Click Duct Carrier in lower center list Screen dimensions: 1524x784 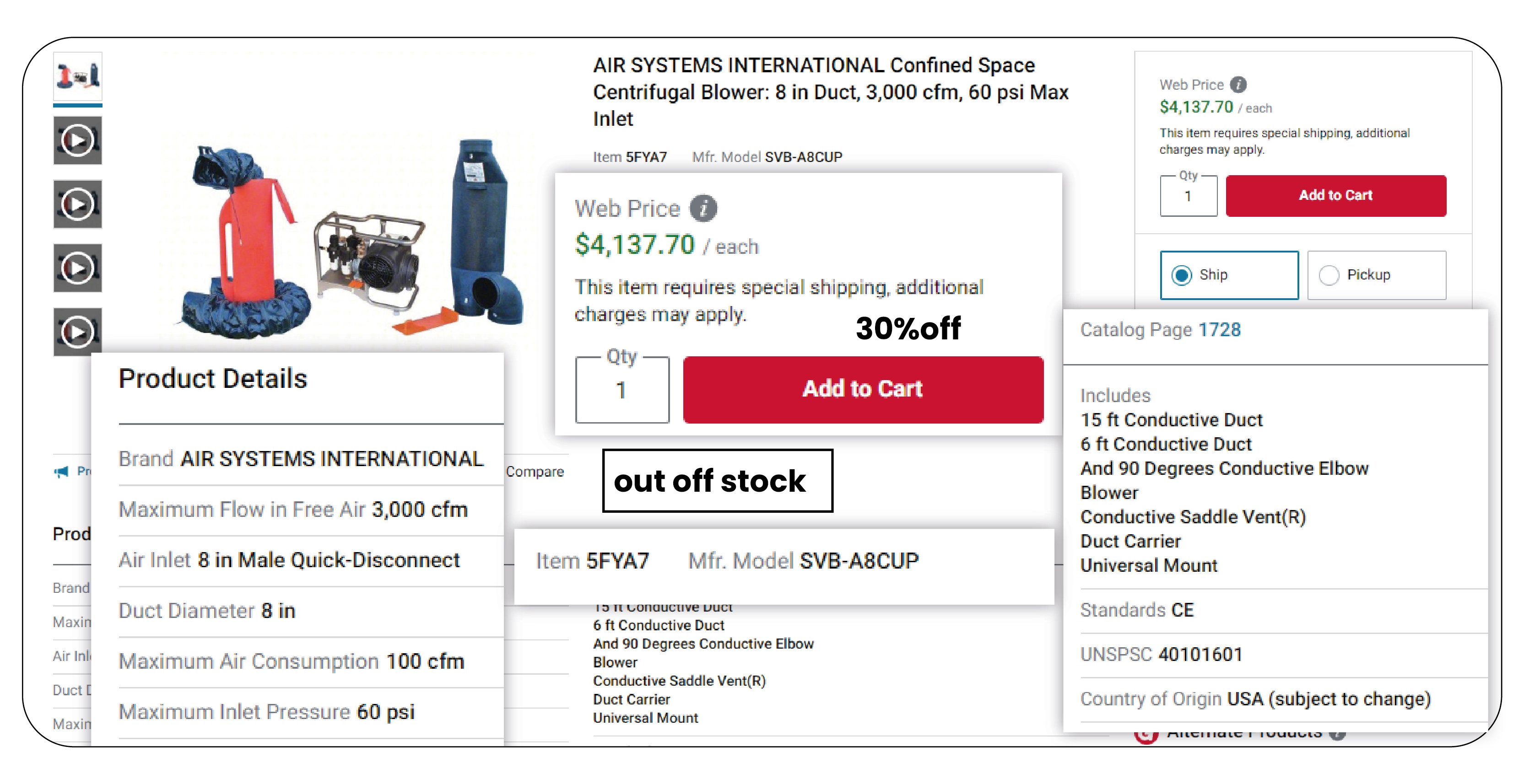pos(631,699)
